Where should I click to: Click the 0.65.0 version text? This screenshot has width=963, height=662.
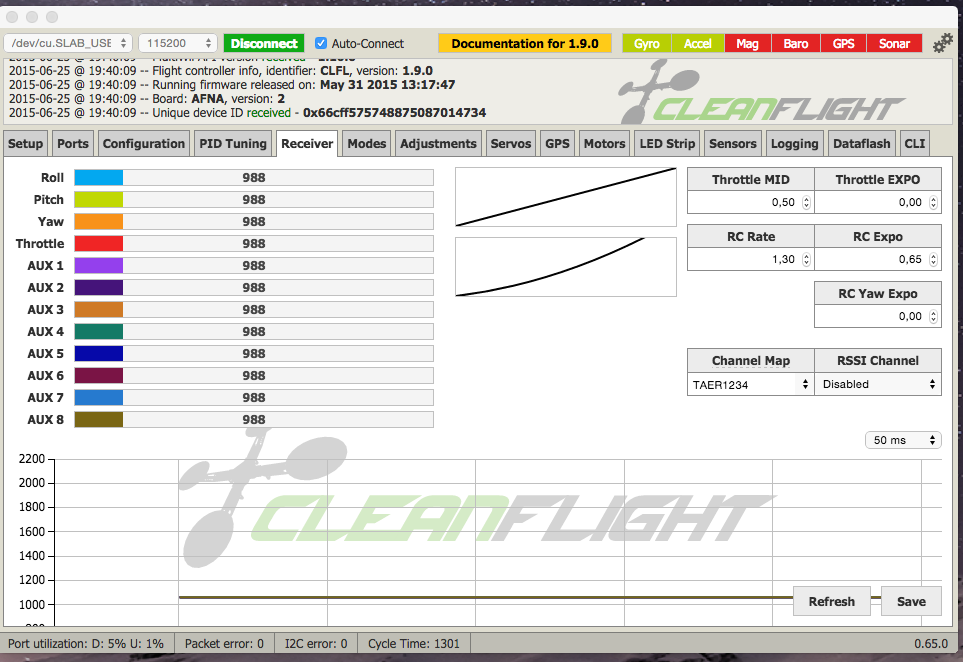tap(931, 644)
